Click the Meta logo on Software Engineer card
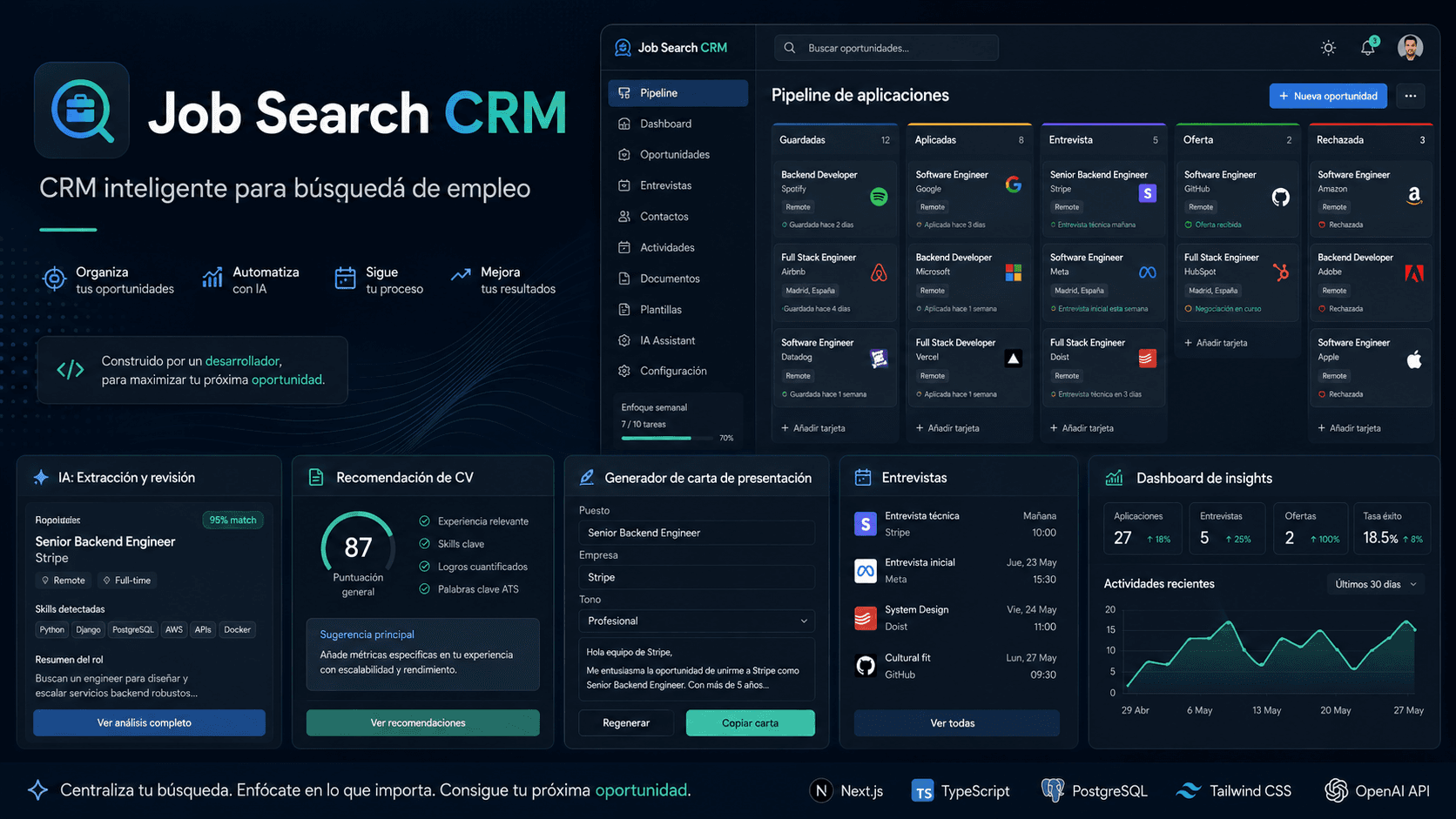1456x819 pixels. coord(1147,273)
